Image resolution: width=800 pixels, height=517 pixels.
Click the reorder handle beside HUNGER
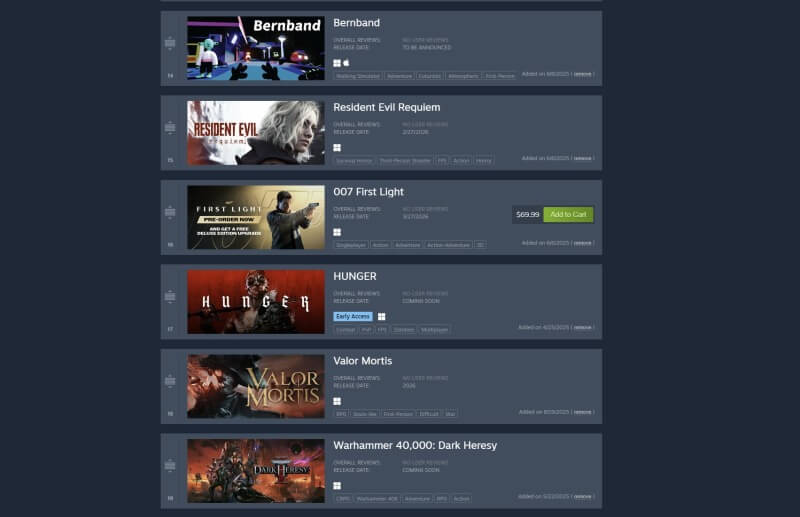[170, 296]
